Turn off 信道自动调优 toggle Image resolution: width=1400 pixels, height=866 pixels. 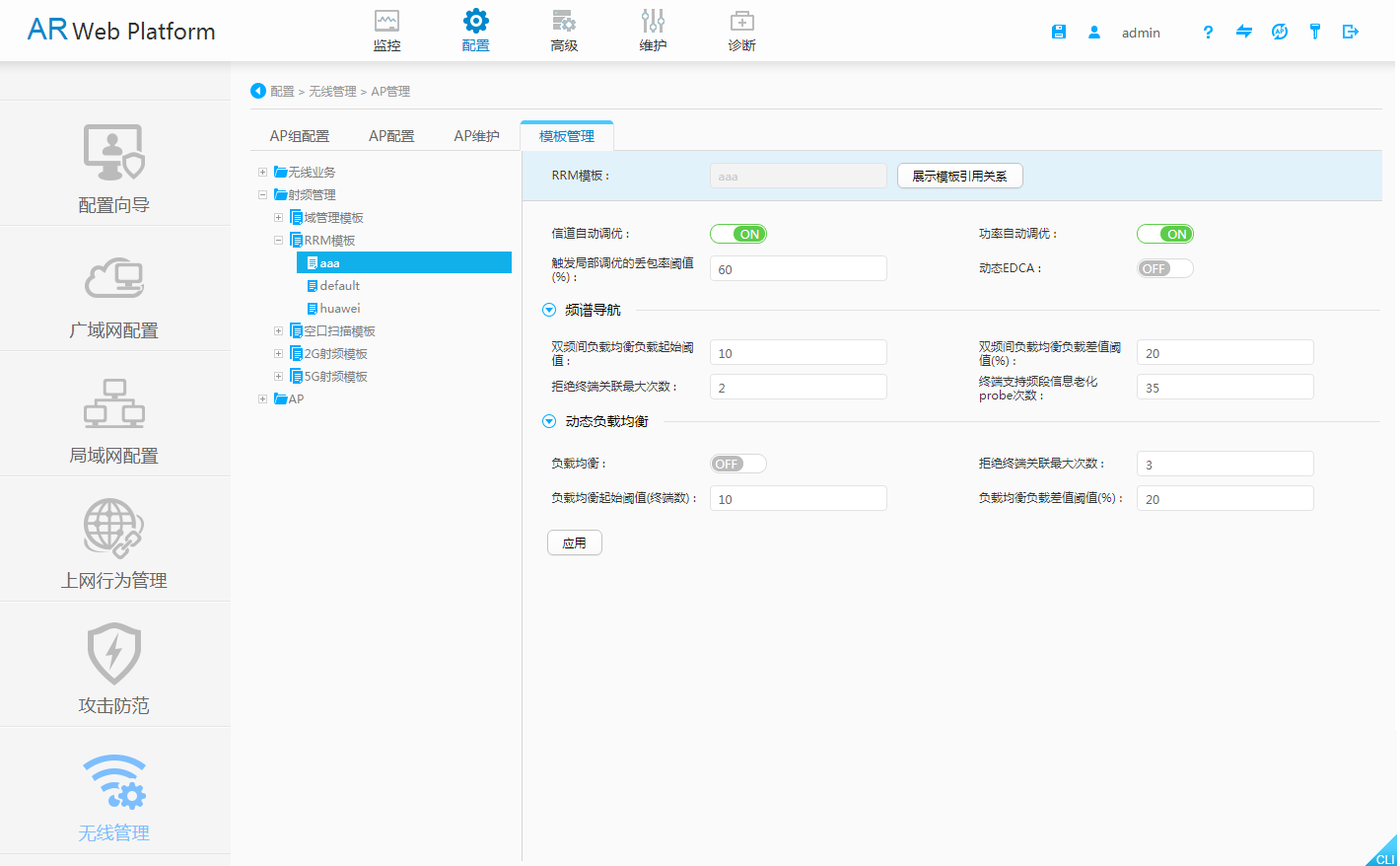(x=738, y=234)
